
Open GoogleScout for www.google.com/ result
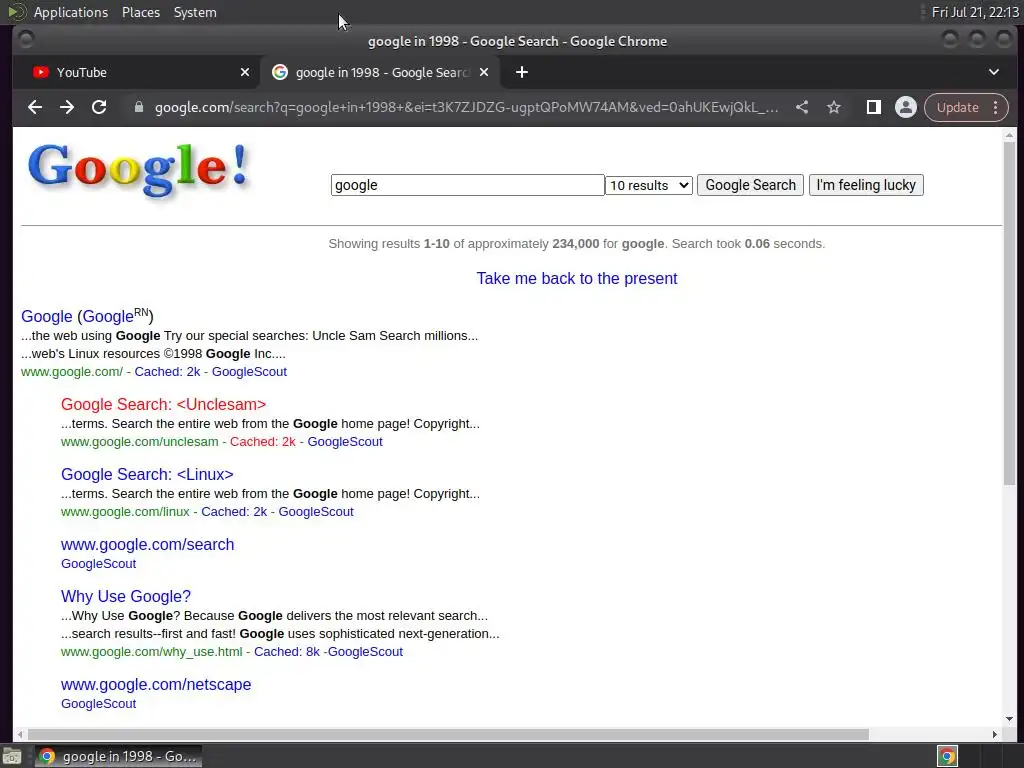249,372
